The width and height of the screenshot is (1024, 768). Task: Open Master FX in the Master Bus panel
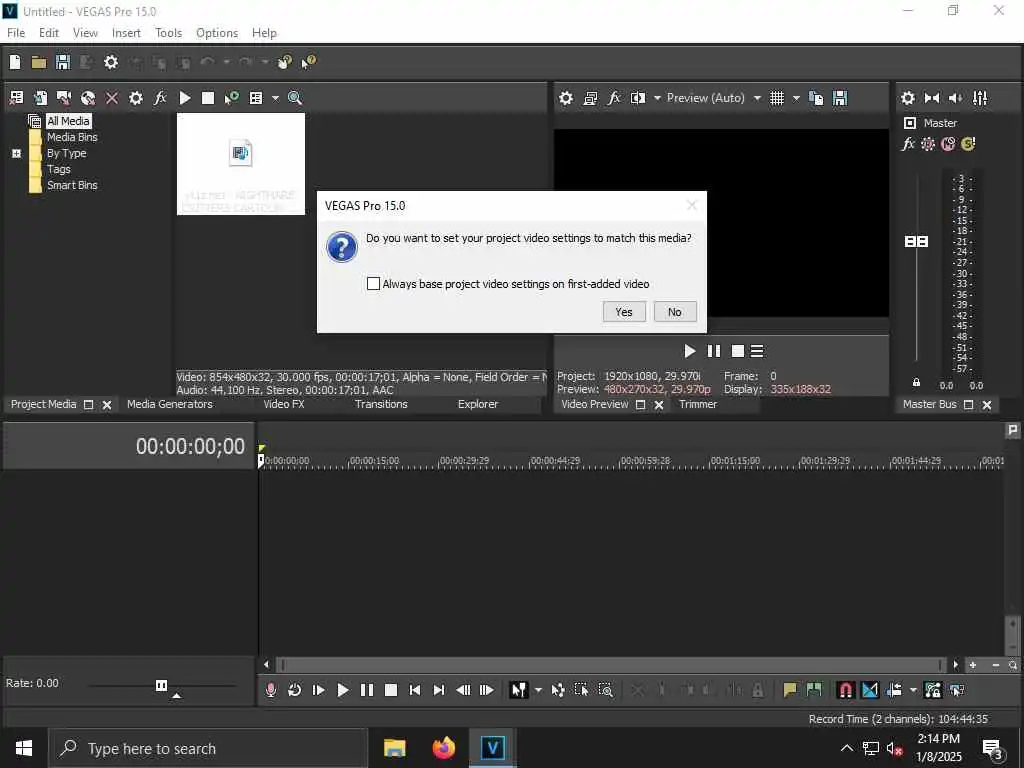908,144
